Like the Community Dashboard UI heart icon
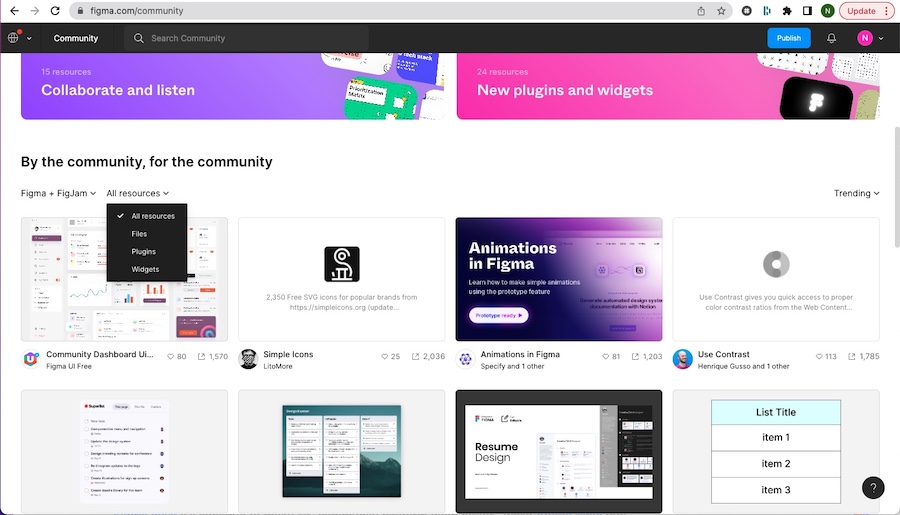Screen dimensions: 900x515 tap(171, 356)
